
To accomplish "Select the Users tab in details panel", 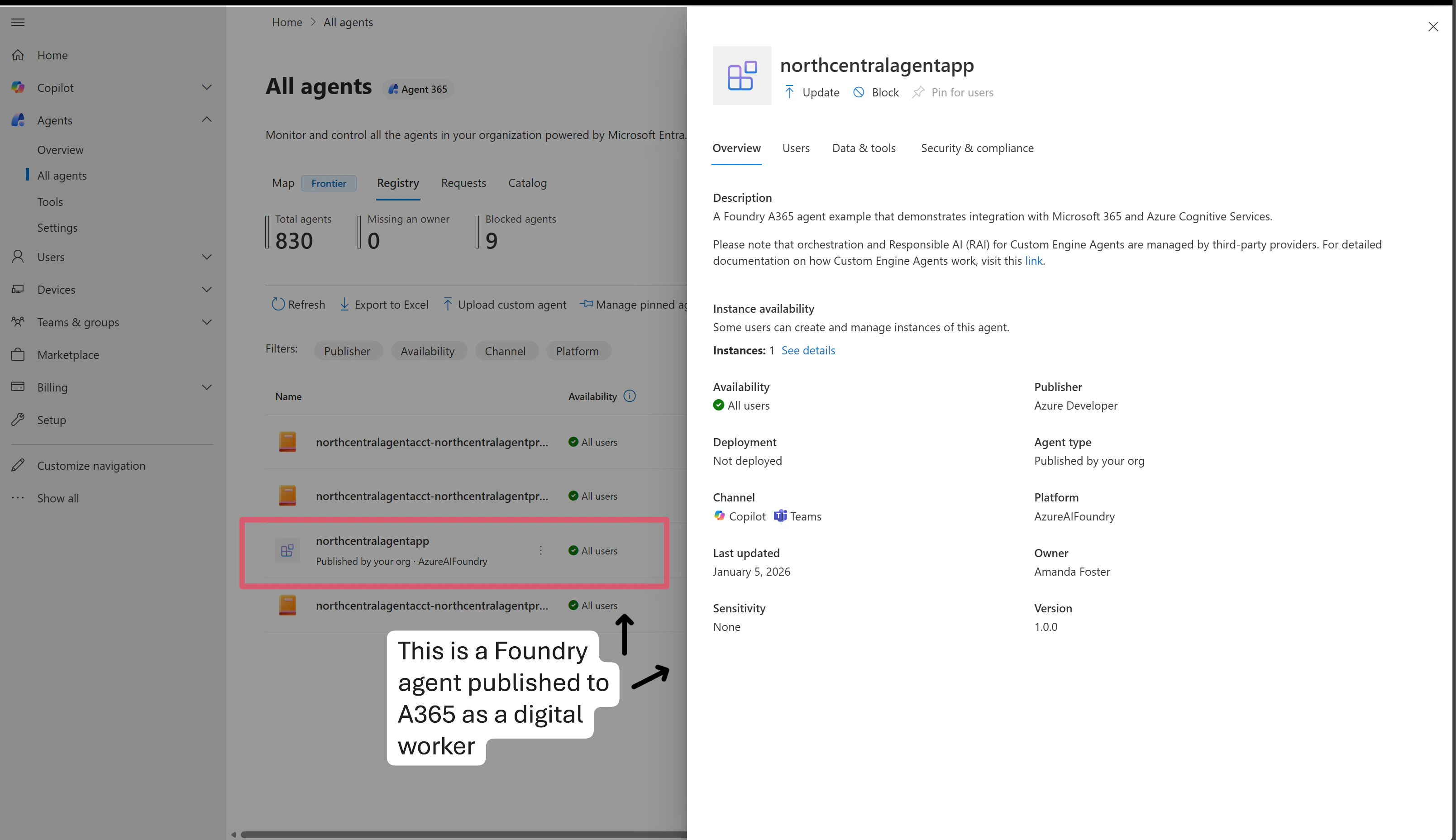I will [x=796, y=148].
